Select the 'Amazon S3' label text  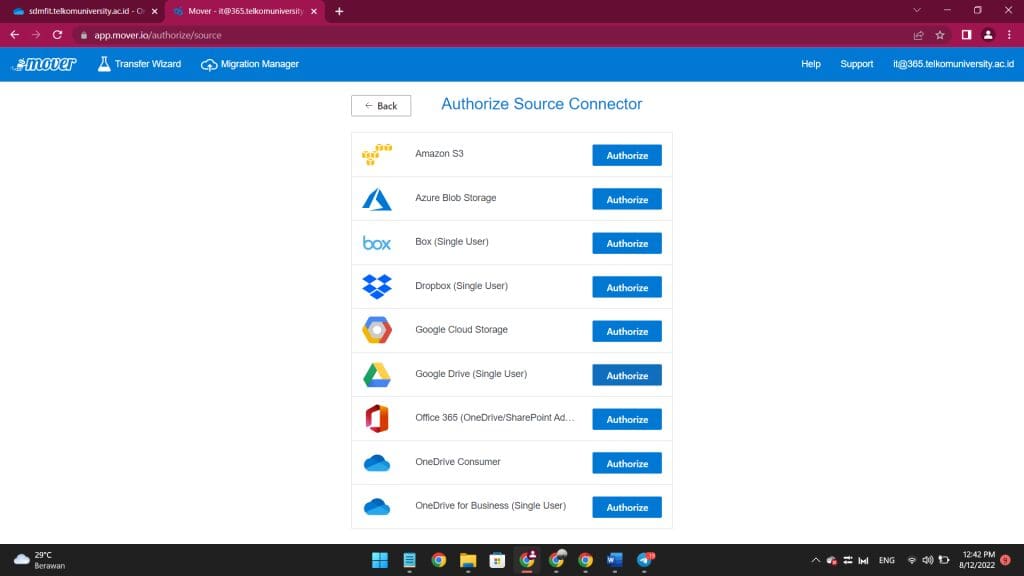coord(439,153)
